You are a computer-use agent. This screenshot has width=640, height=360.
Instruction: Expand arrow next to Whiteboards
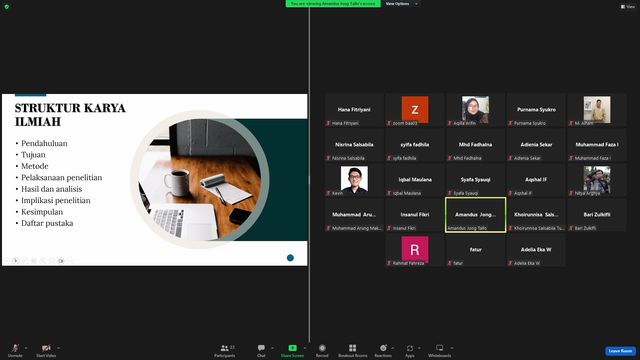tap(452, 348)
